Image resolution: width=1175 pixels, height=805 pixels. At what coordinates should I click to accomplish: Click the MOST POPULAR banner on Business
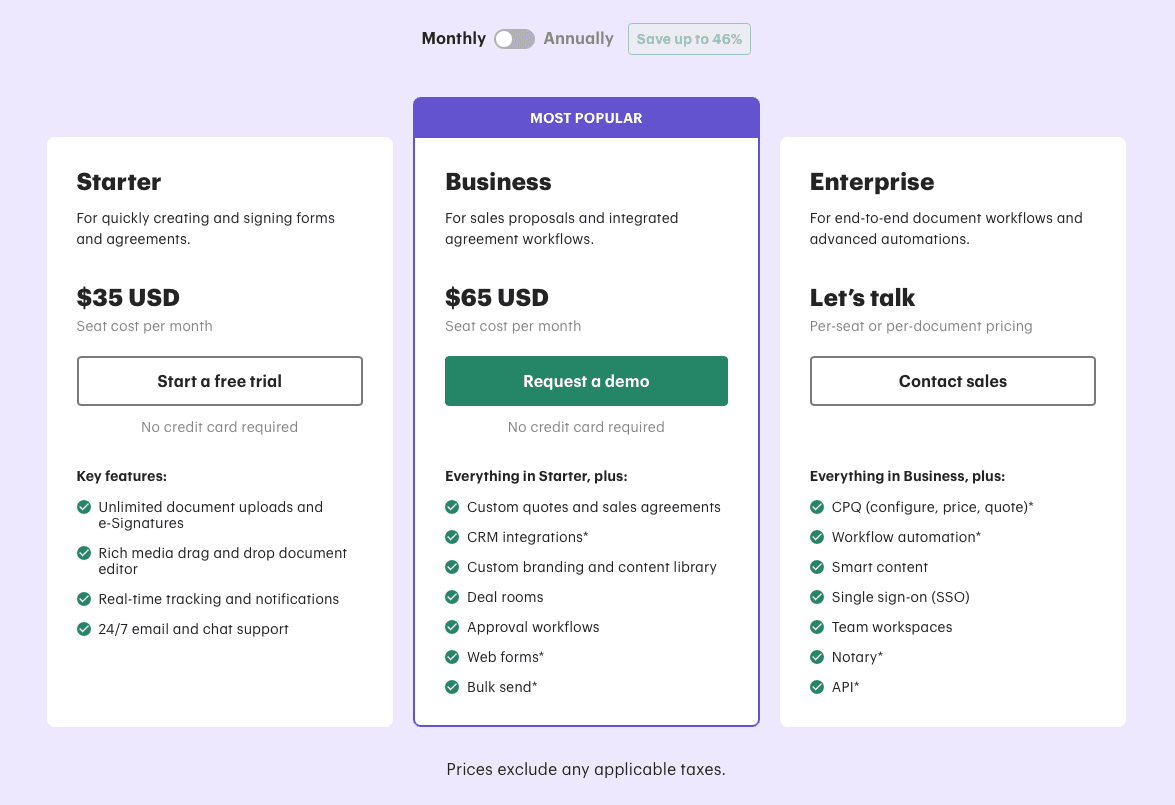click(586, 118)
